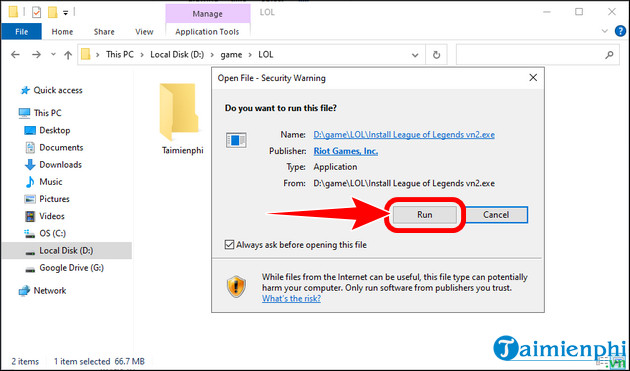The image size is (630, 371).
Task: Open the What's the risk? link
Action: (291, 299)
